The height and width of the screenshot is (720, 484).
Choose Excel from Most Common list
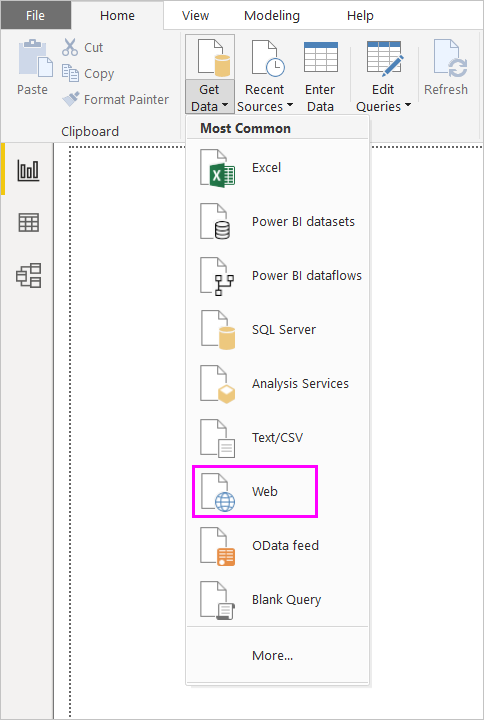[x=277, y=168]
